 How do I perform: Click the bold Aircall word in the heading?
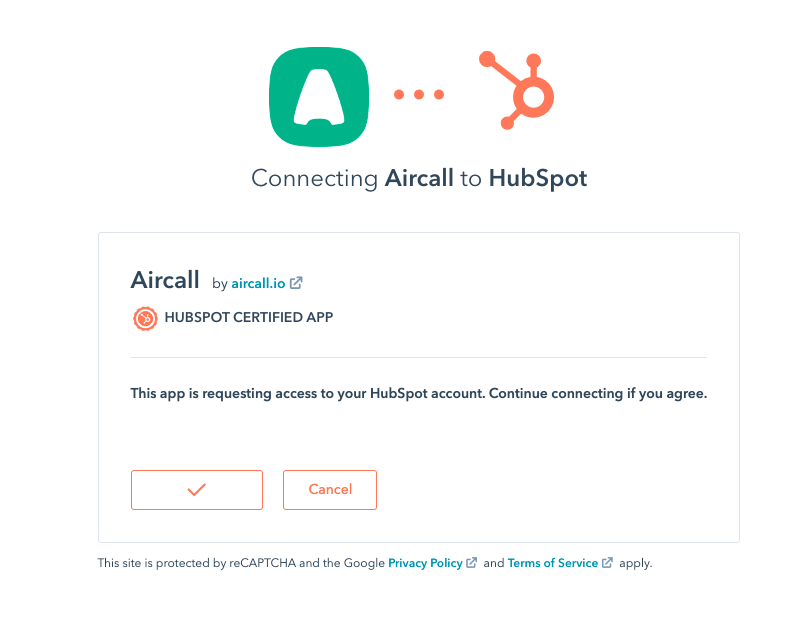tap(419, 178)
